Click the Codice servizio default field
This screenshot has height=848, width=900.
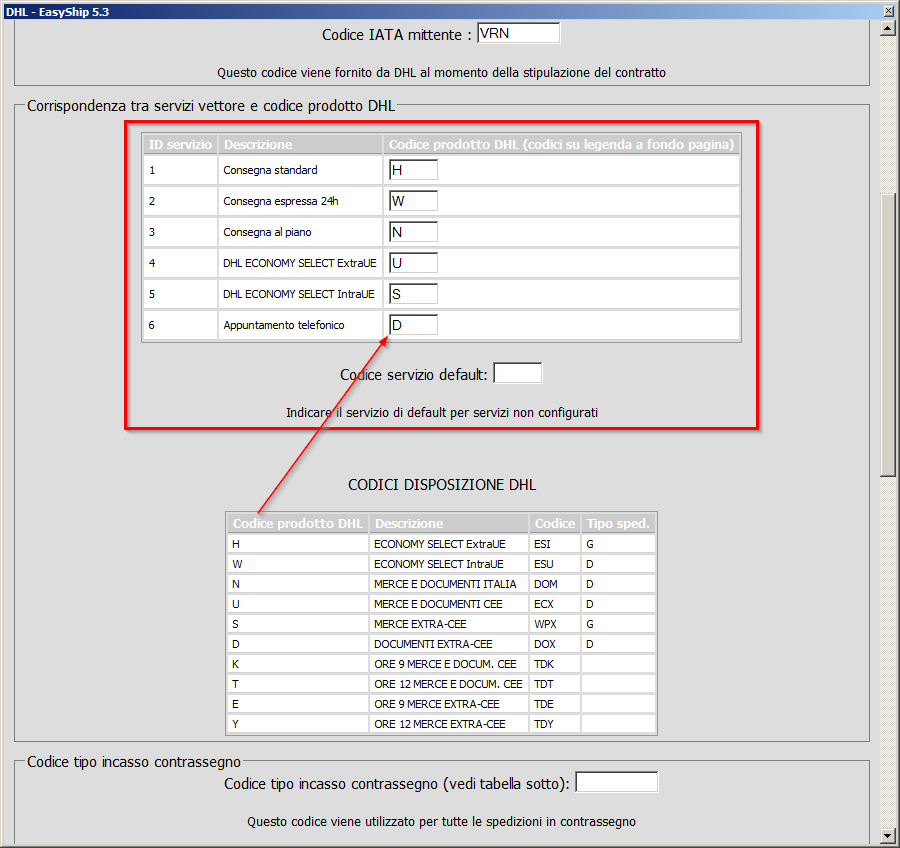518,373
